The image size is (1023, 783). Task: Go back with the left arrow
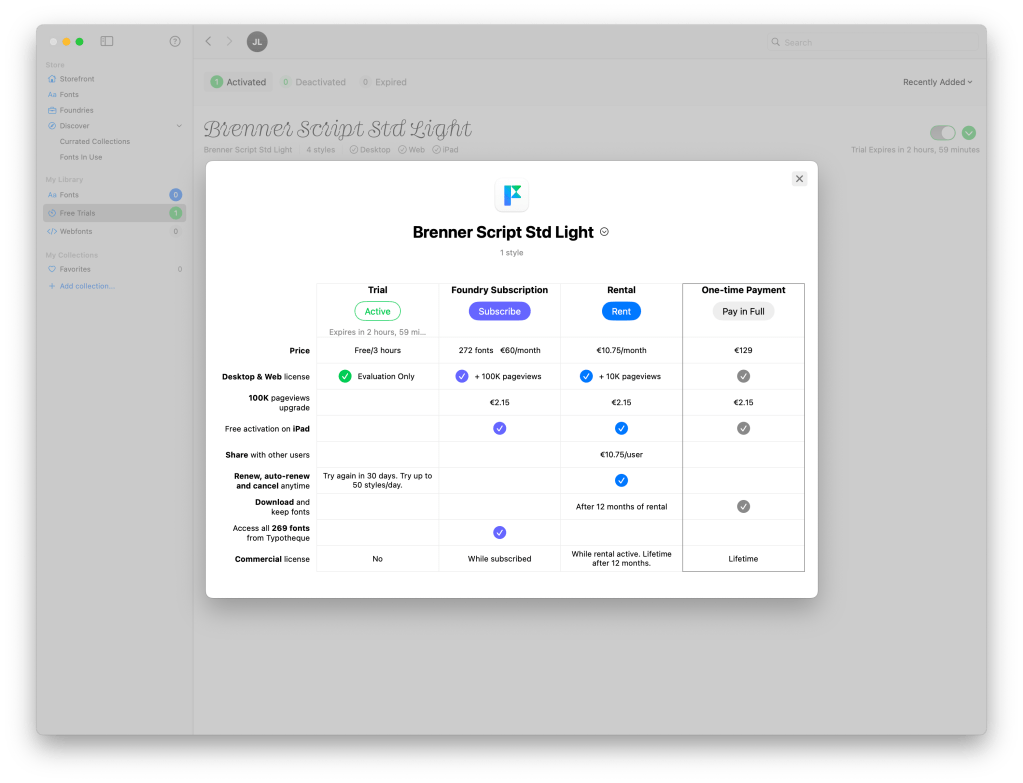(x=208, y=42)
